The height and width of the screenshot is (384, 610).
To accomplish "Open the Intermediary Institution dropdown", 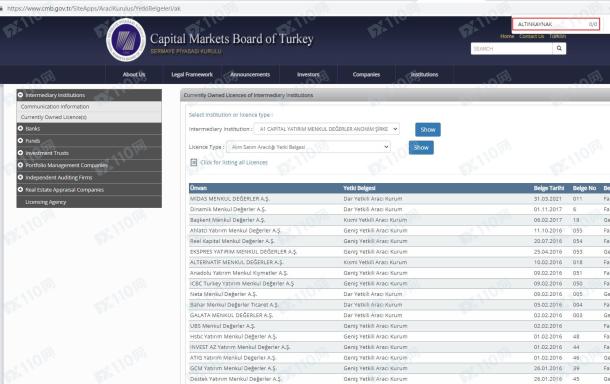I will click(326, 129).
